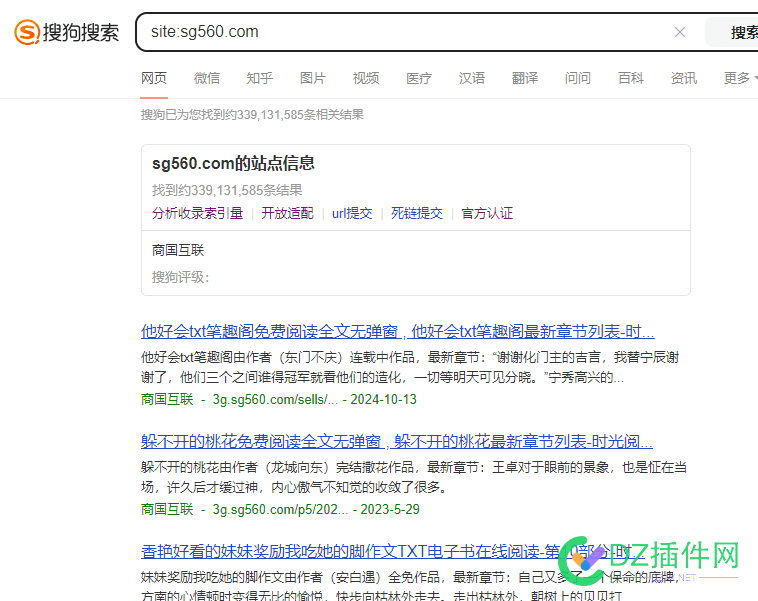758x601 pixels.
Task: Select the 医疗 tab
Action: (x=419, y=78)
